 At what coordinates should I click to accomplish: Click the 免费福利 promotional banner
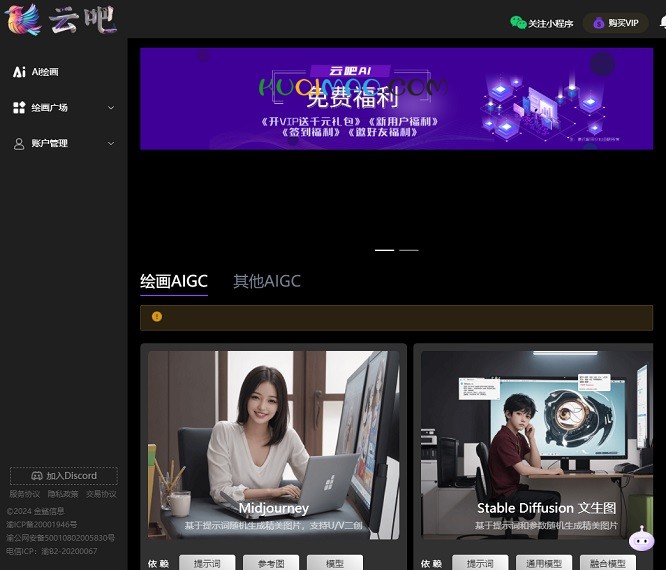(x=396, y=99)
